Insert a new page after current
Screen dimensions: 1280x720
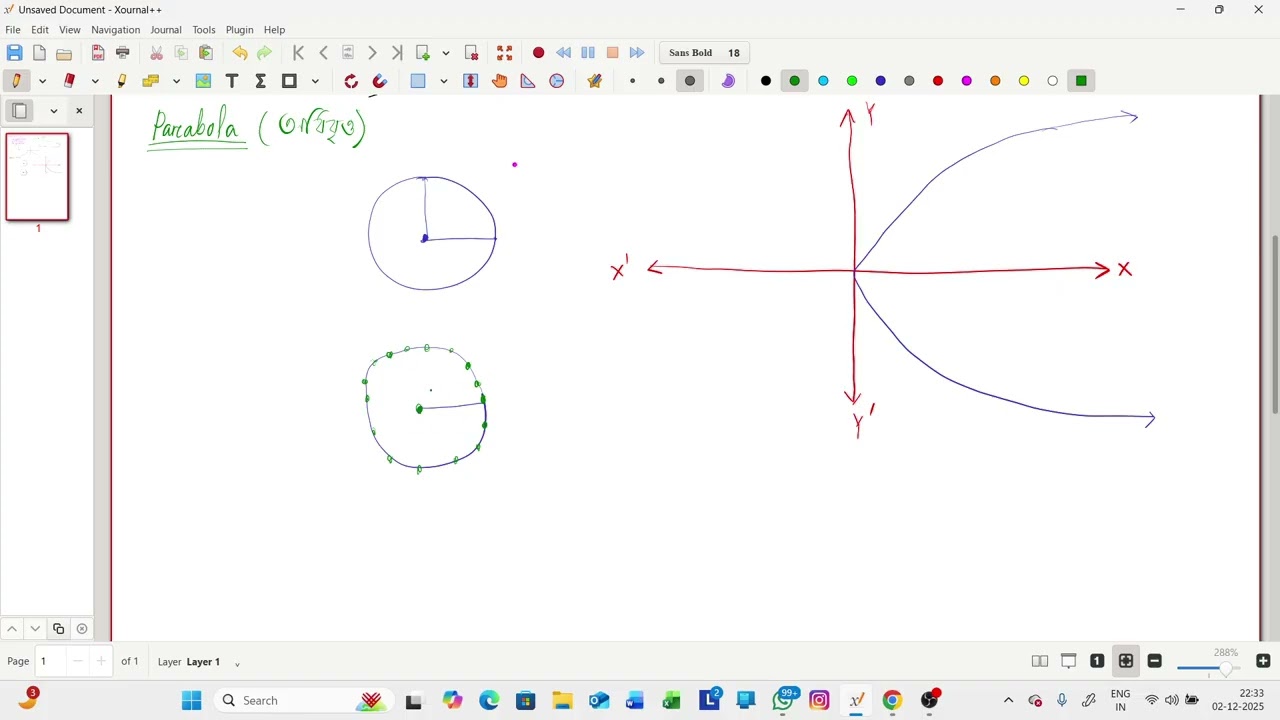tap(423, 53)
